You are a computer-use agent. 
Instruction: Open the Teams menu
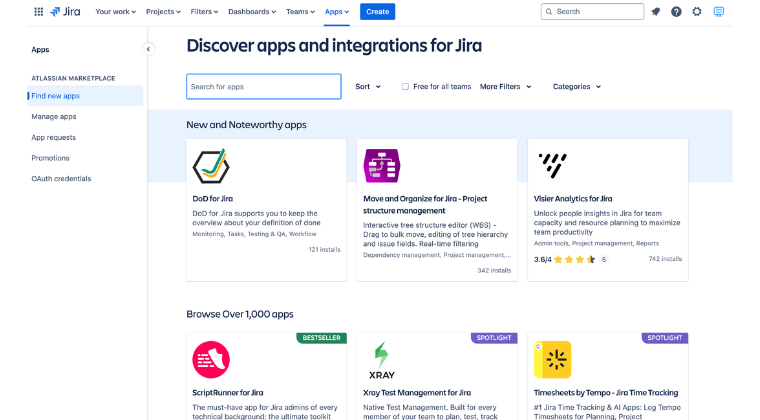(x=300, y=12)
